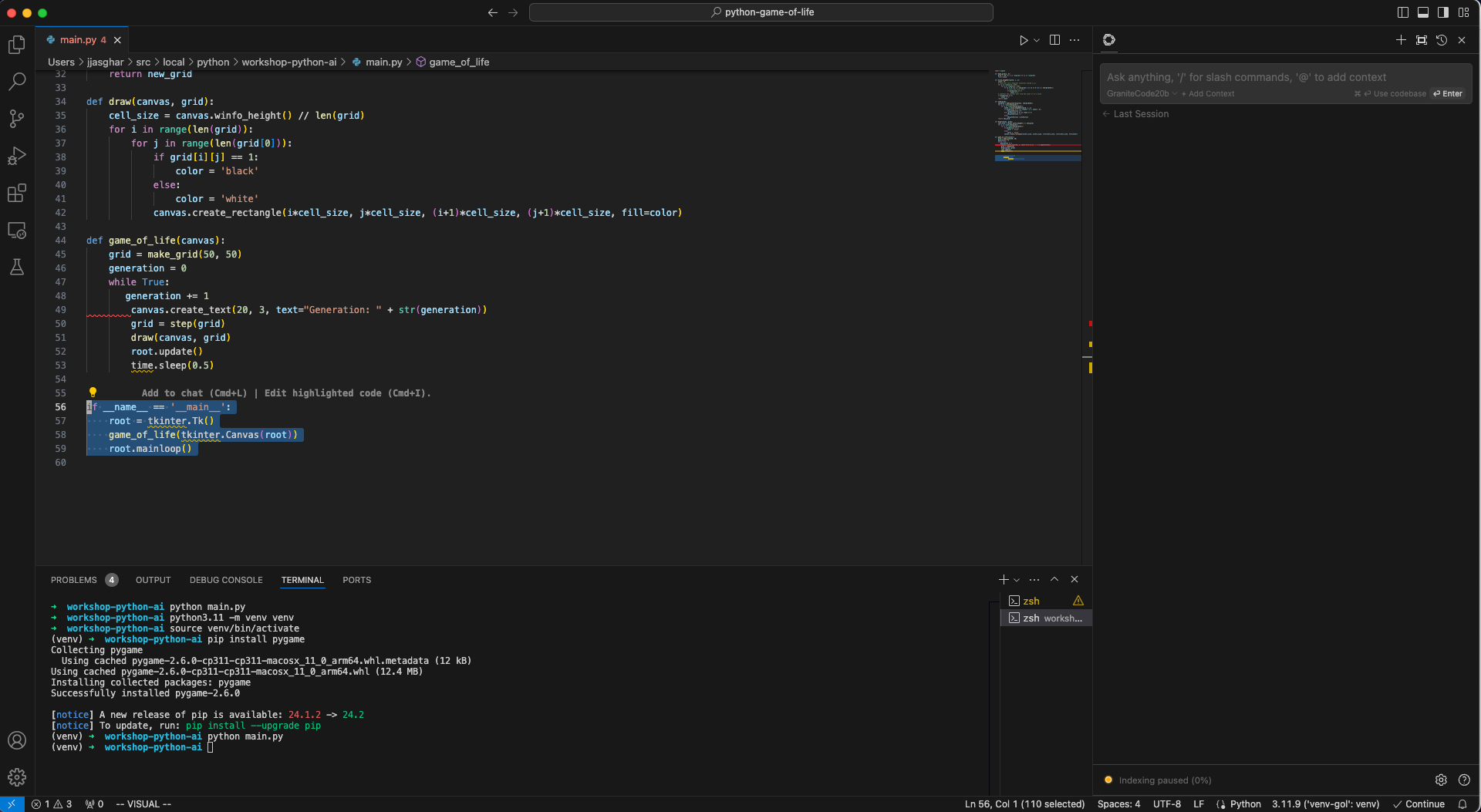View Continue session history
Viewport: 1481px width, 812px height.
point(1442,40)
